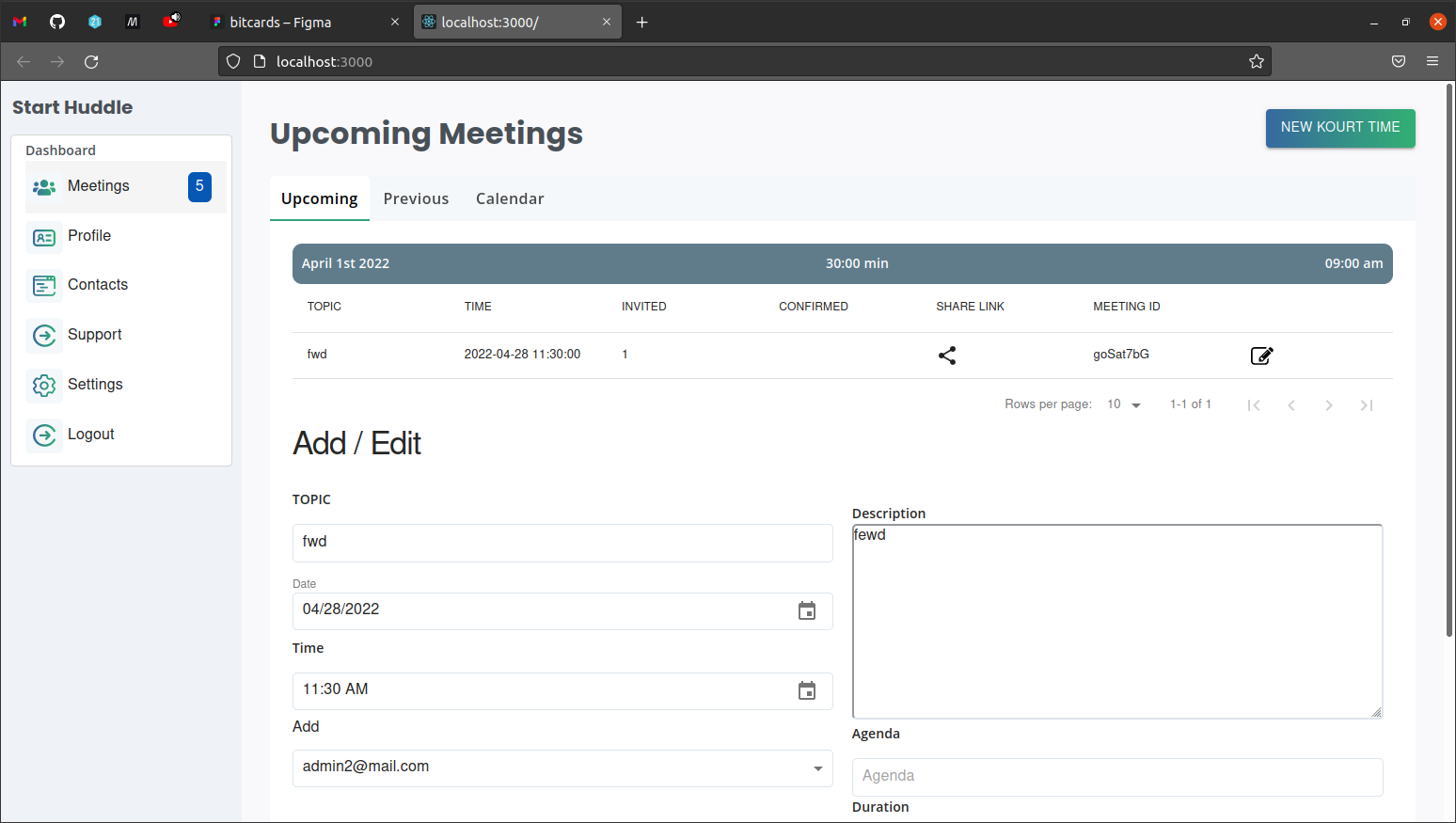Open Settings from the sidebar

click(95, 385)
